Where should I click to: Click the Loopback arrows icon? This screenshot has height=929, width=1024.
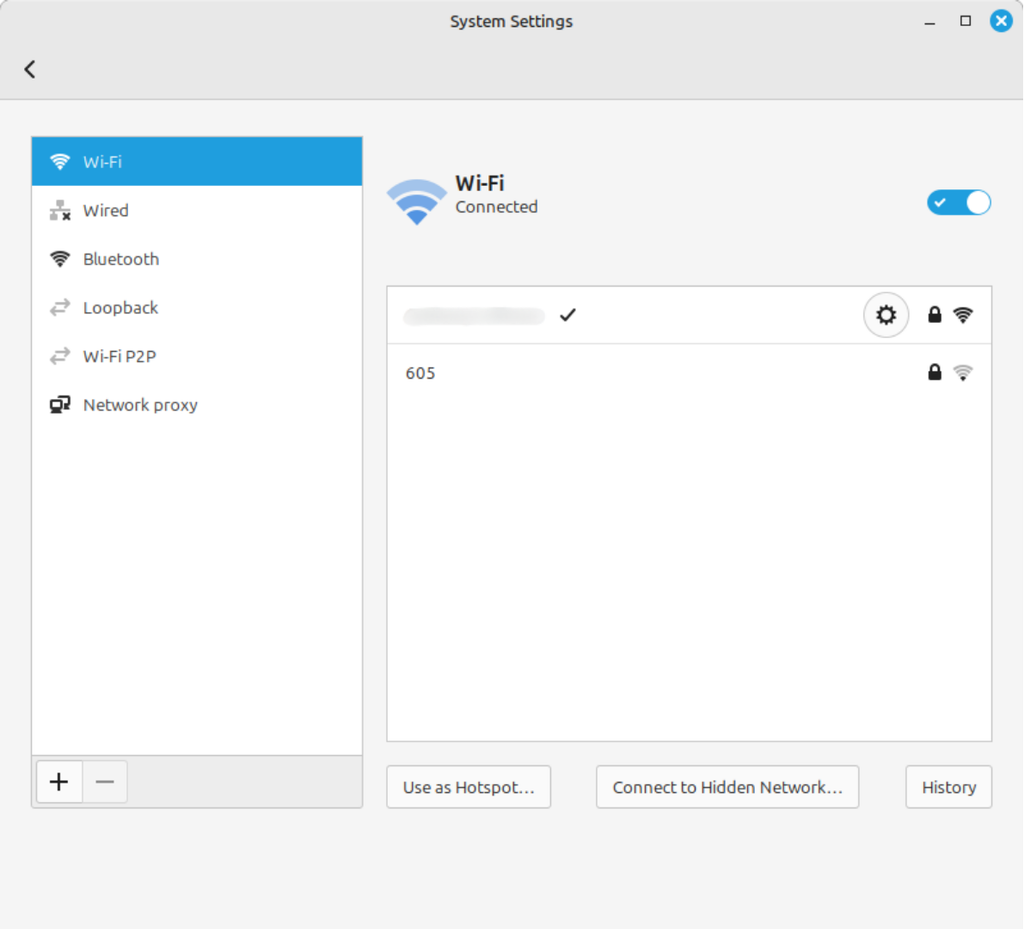click(60, 307)
